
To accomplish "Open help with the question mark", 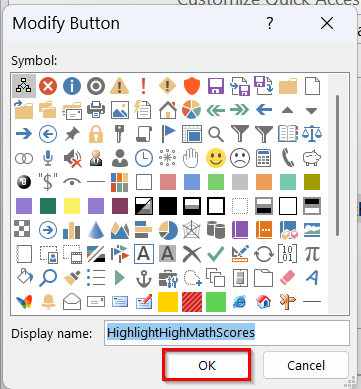I will pos(270,23).
